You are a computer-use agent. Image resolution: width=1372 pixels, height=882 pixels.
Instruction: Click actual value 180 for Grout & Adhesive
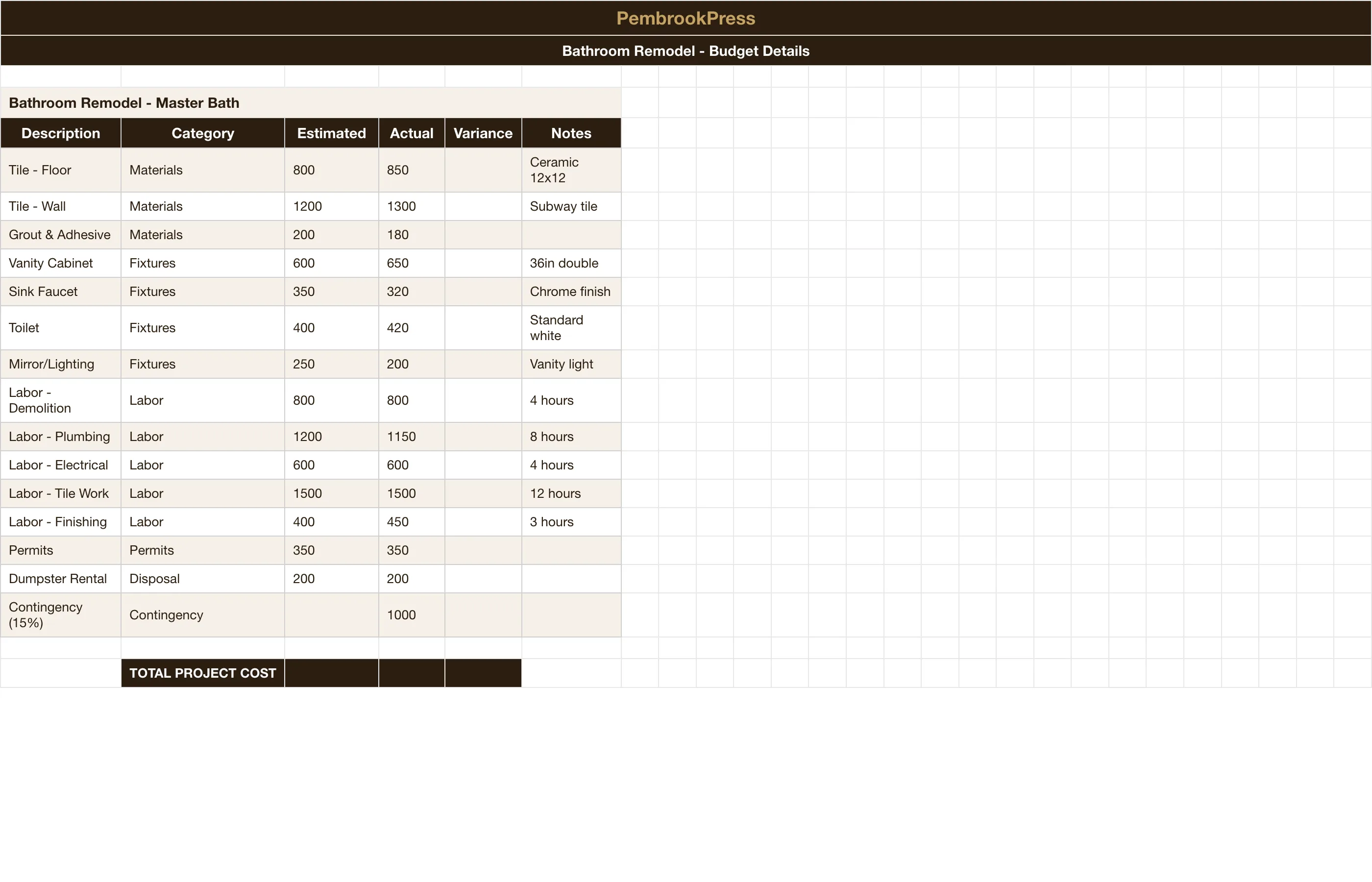tap(412, 235)
